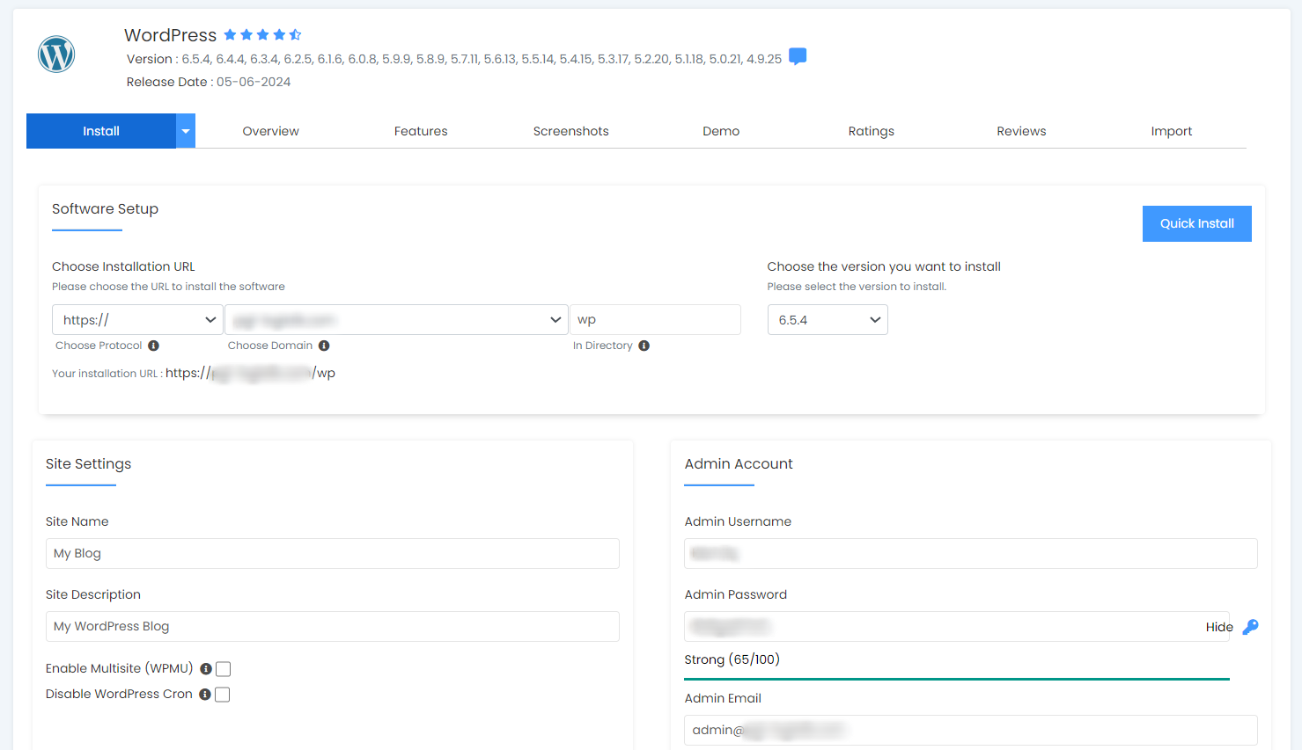Click the password strength bar

(957, 679)
